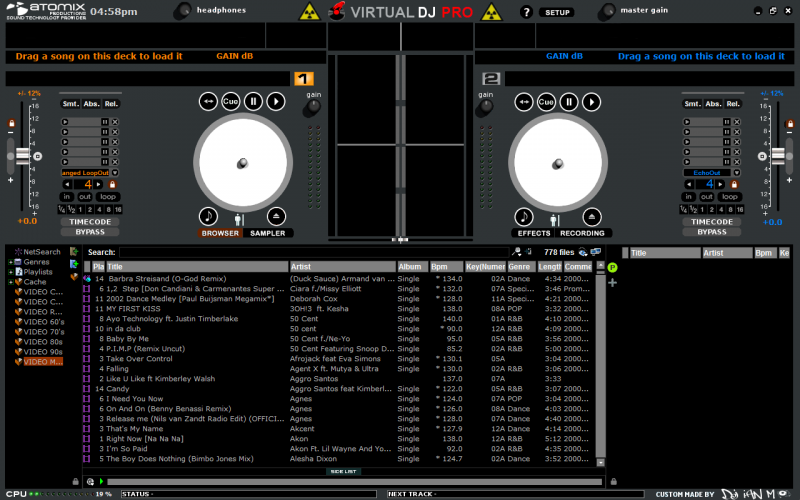Enable BYPASS on deck 1
This screenshot has height=500, width=800.
pyautogui.click(x=90, y=232)
